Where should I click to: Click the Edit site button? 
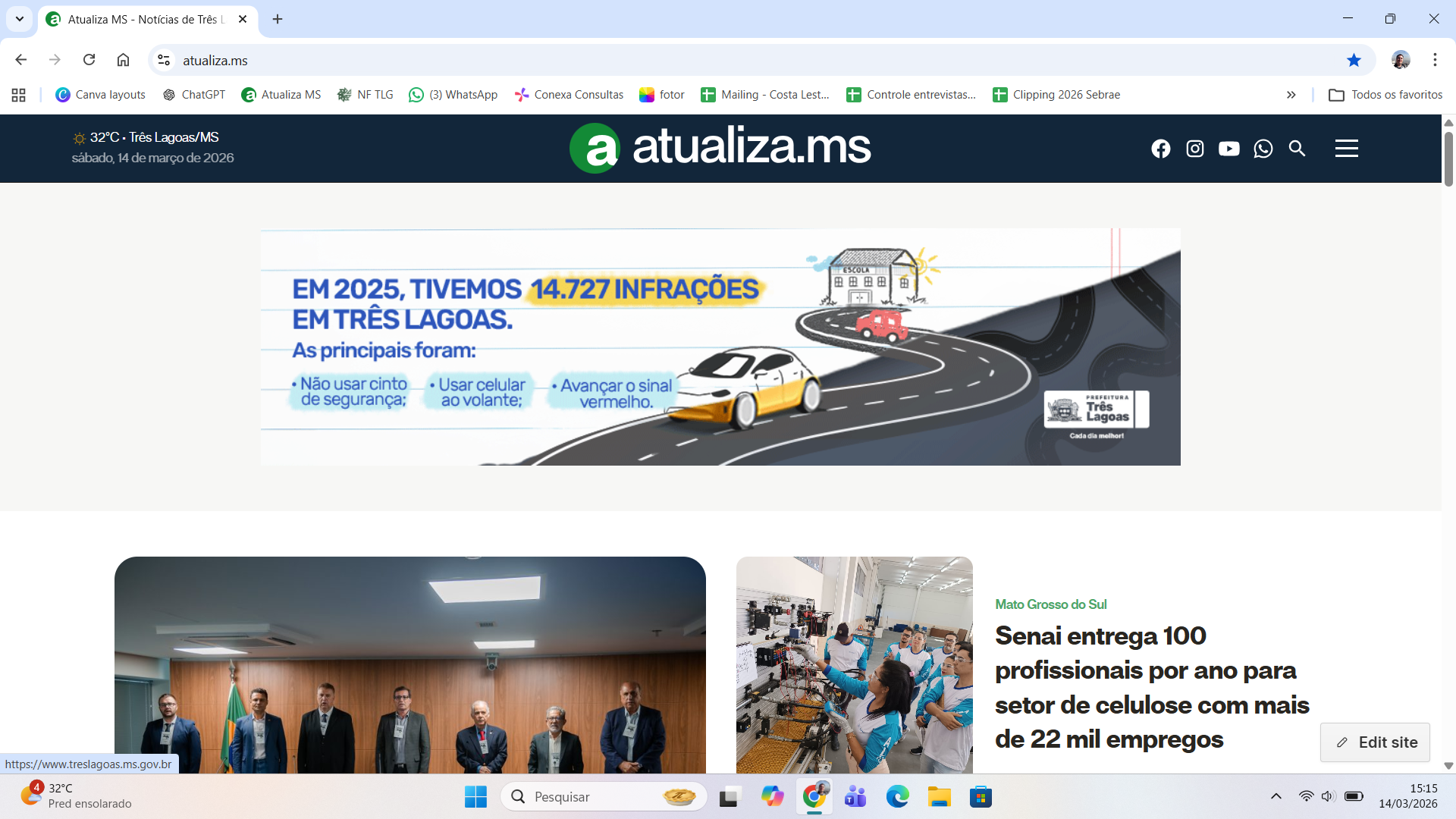click(1375, 742)
